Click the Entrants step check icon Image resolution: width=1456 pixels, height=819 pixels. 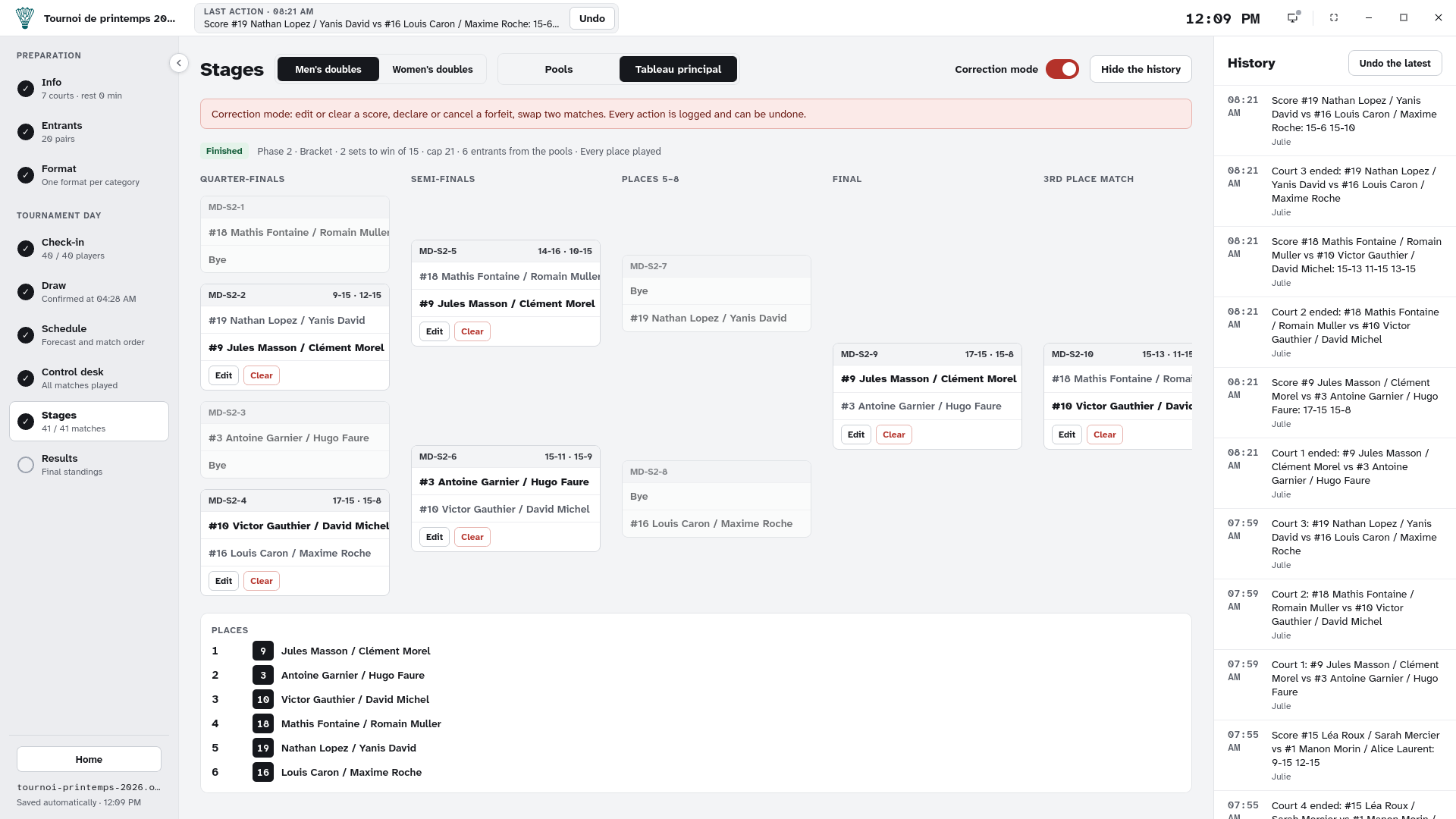coord(26,132)
